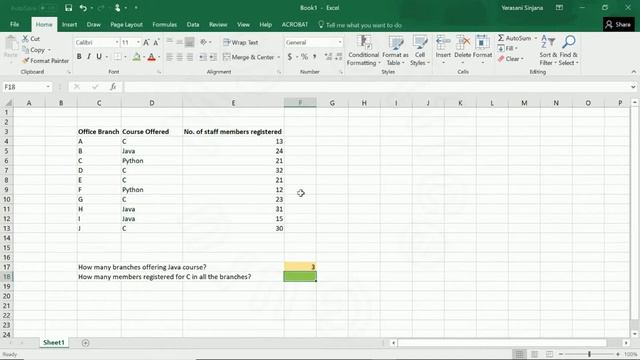
Task: Click the Insert Function fx icon
Action: 113,87
